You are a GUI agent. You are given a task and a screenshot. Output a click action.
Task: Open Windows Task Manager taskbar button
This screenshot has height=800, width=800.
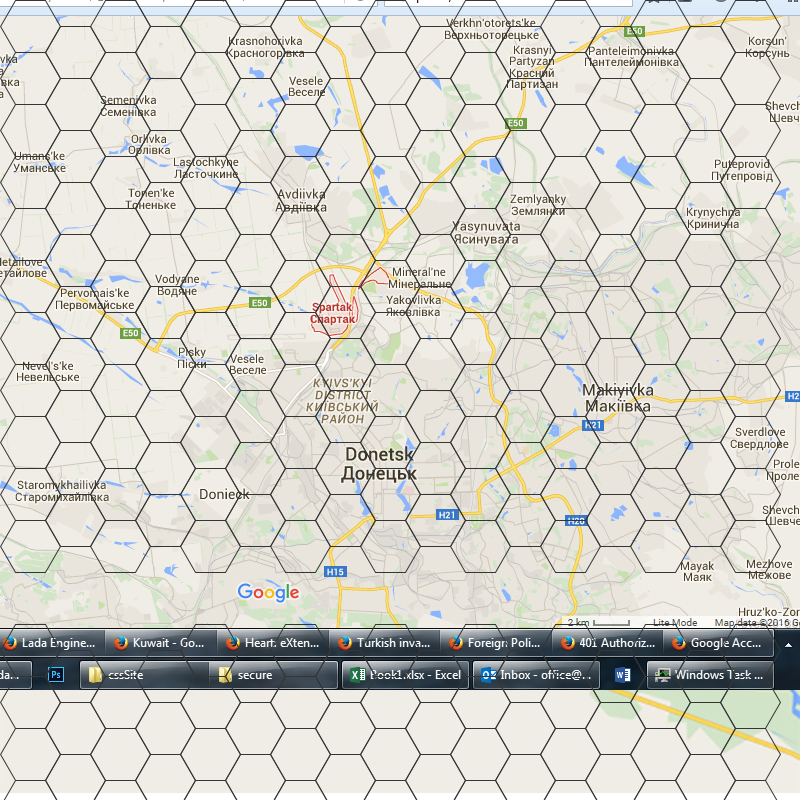(x=710, y=674)
